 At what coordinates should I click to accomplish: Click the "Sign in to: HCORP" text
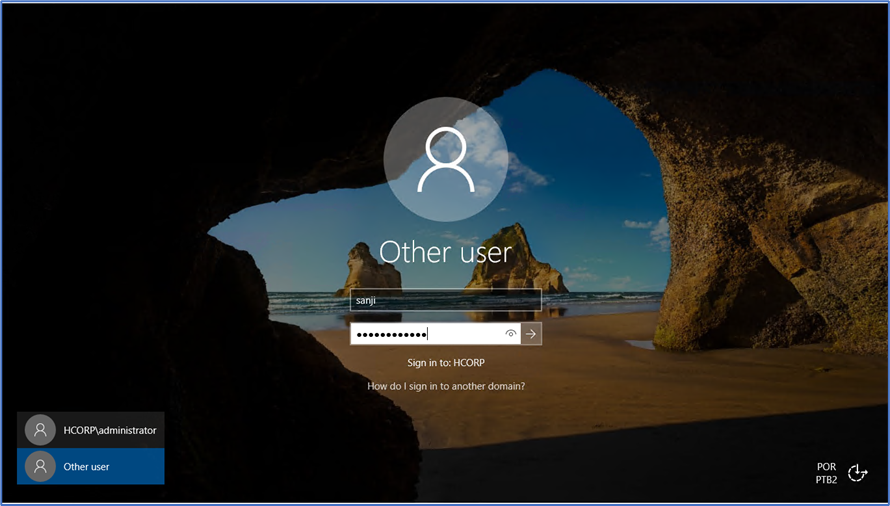[x=446, y=363]
